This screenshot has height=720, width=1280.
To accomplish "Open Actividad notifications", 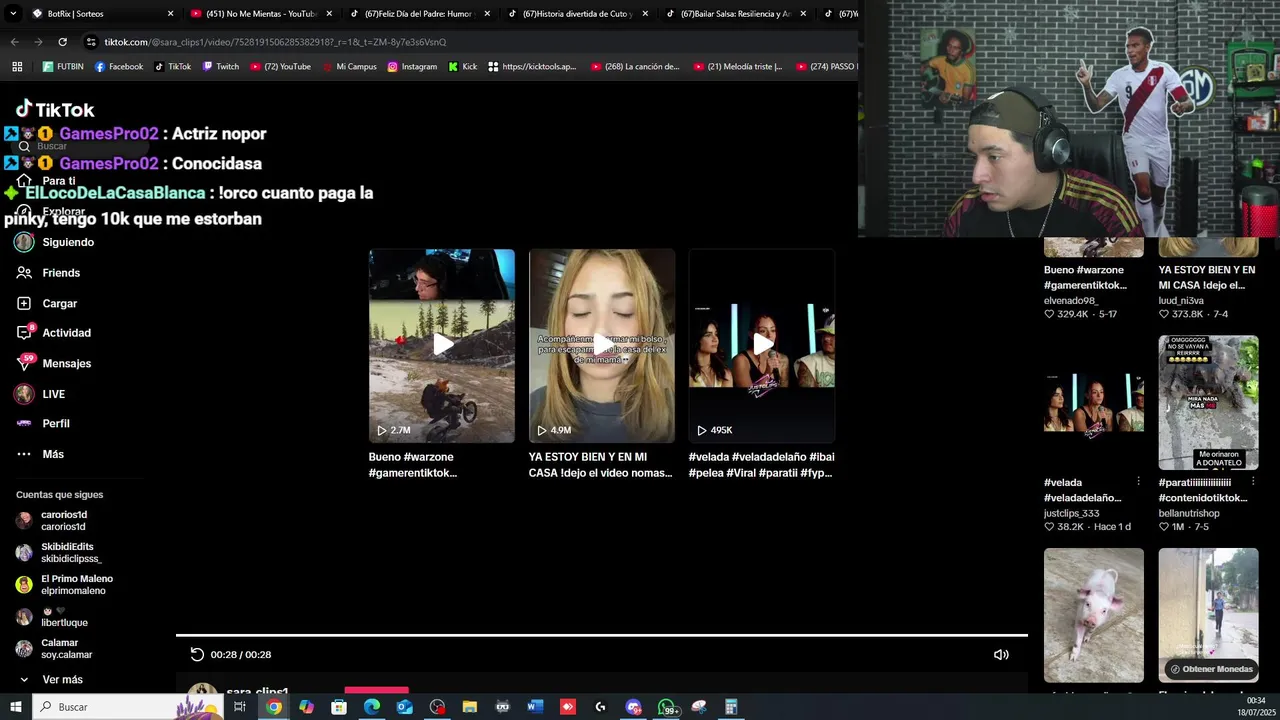I will (x=54, y=333).
